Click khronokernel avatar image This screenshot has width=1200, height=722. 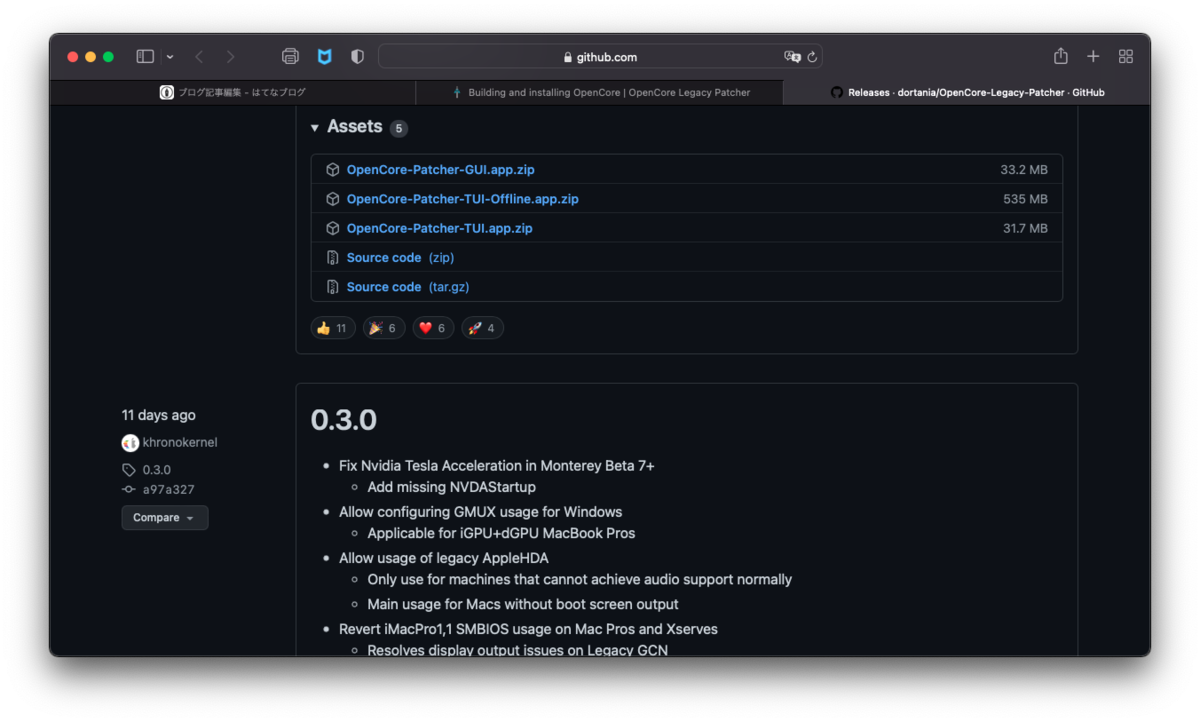click(x=130, y=442)
